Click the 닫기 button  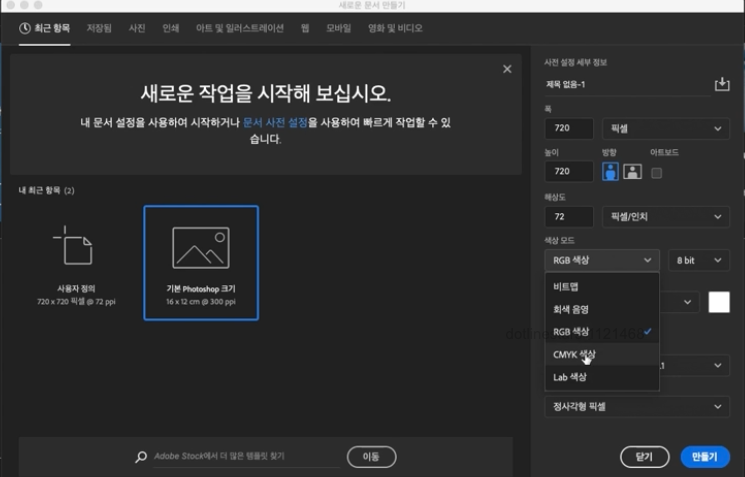(x=644, y=457)
